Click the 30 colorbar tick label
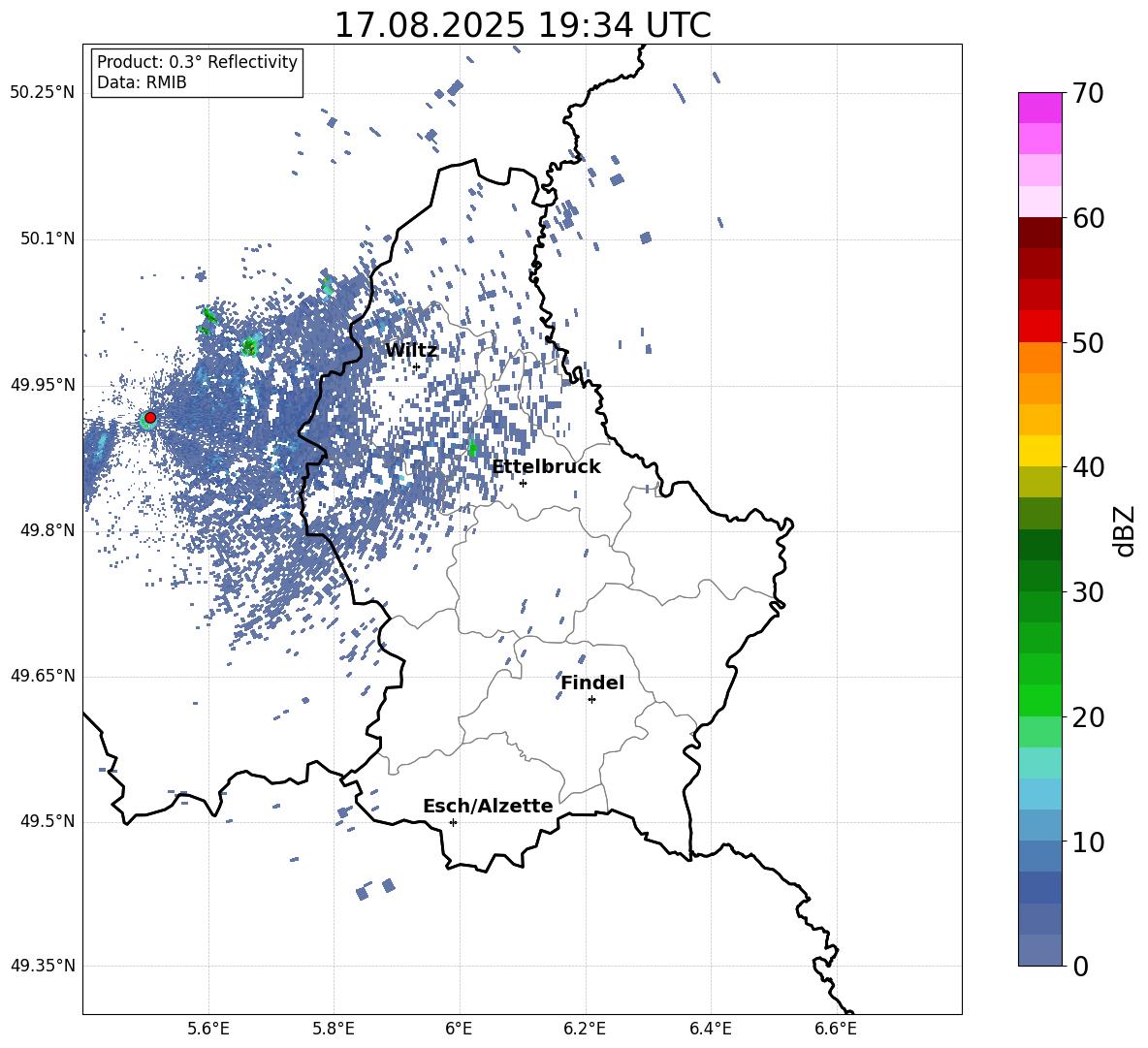Screen dimensions: 1148x1048 coord(1088,591)
